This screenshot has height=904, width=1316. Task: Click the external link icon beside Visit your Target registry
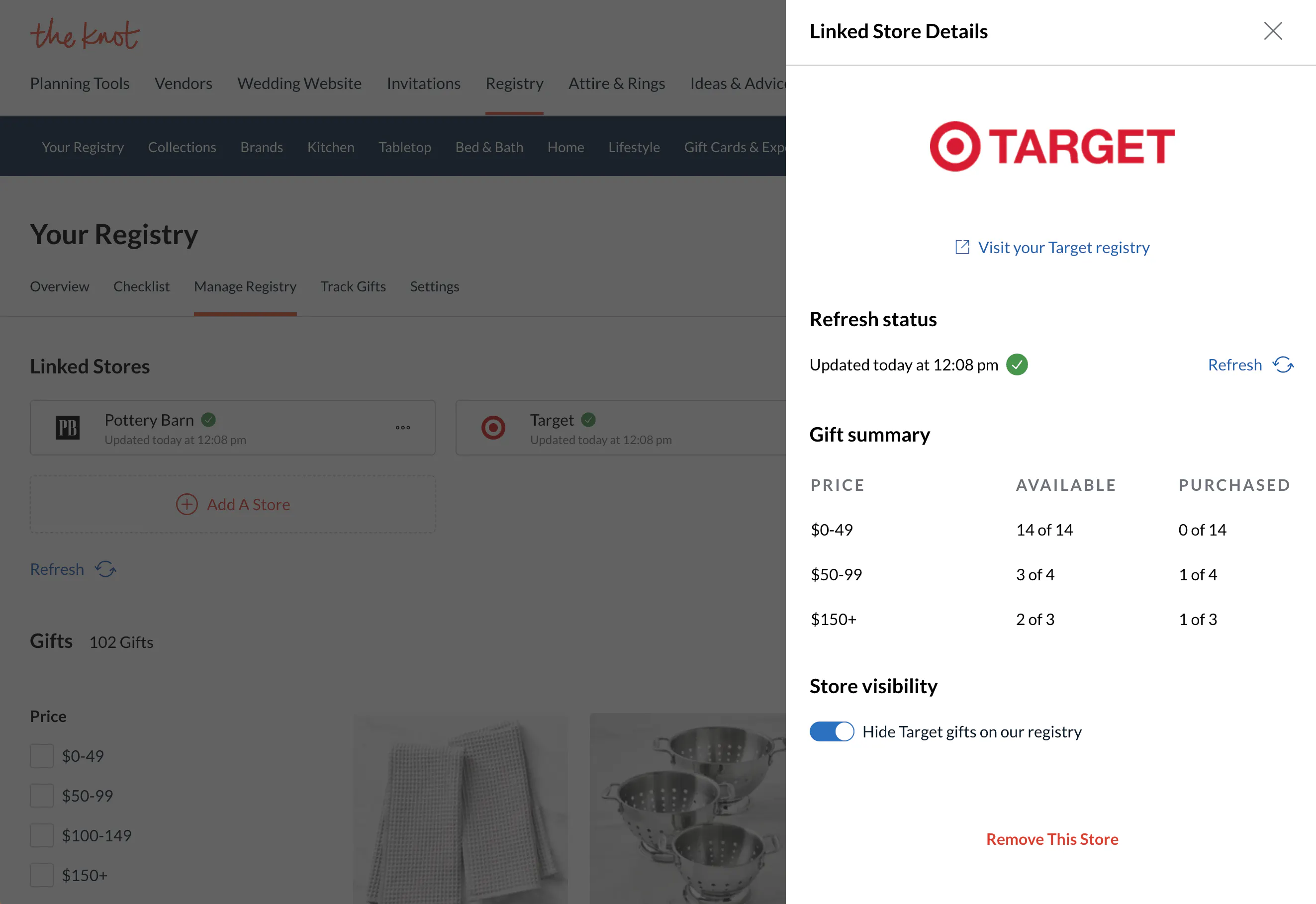[962, 247]
